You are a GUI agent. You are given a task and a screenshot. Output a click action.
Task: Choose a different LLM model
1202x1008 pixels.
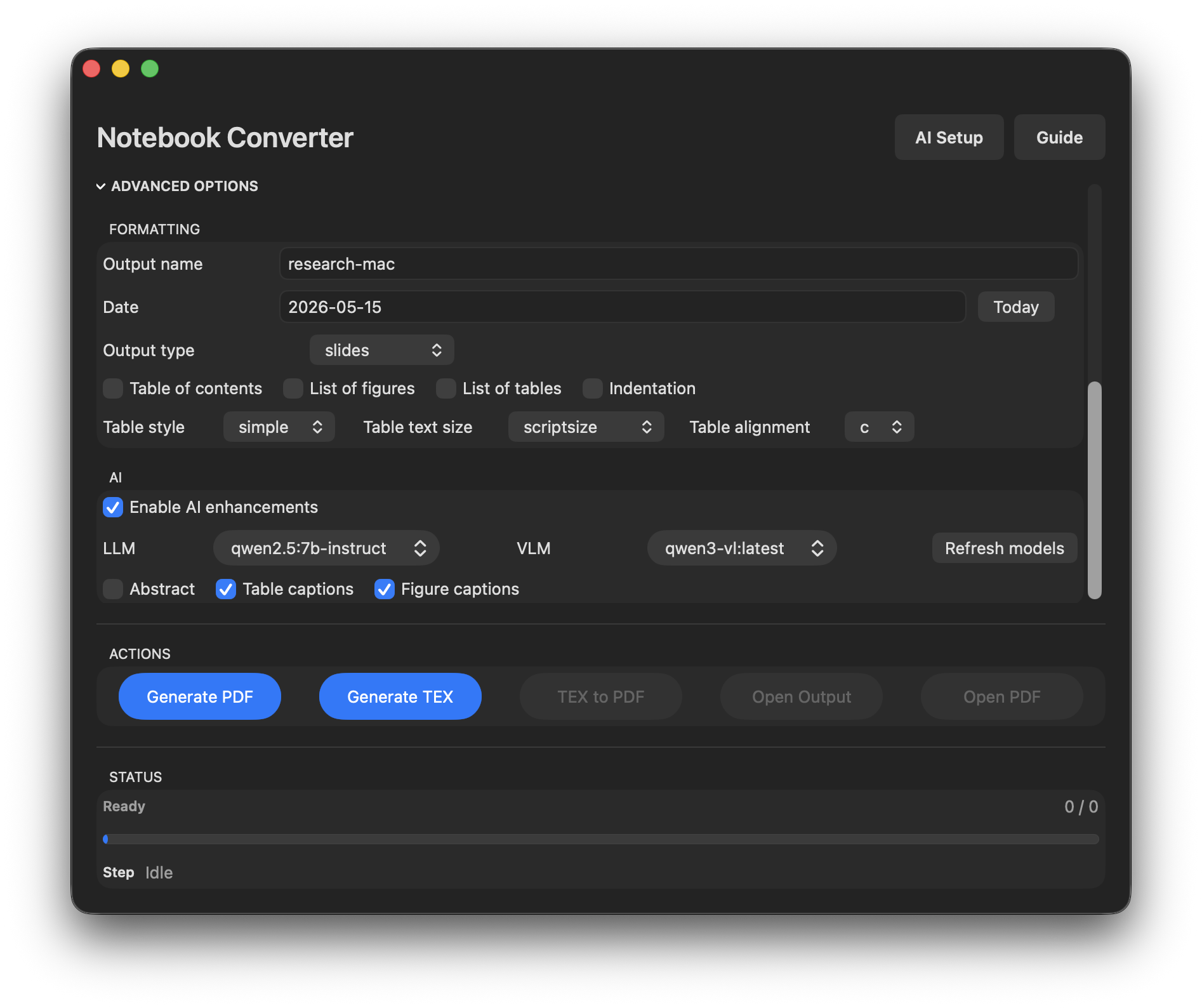(x=326, y=548)
